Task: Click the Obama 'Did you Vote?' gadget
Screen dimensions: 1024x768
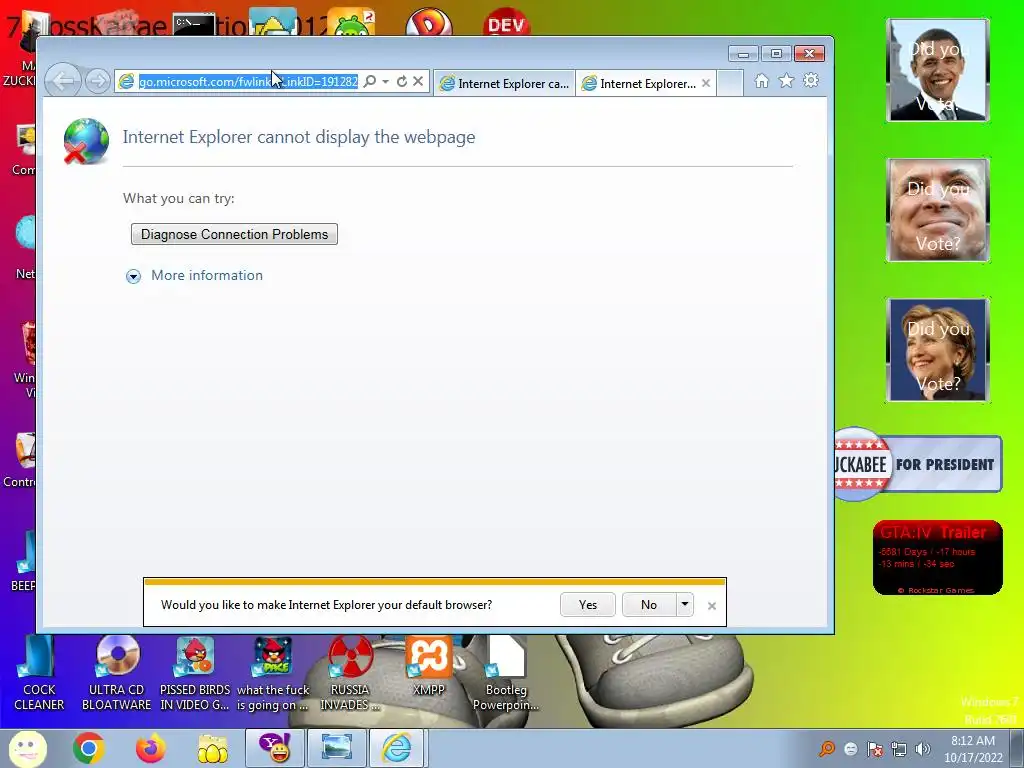Action: click(x=938, y=71)
